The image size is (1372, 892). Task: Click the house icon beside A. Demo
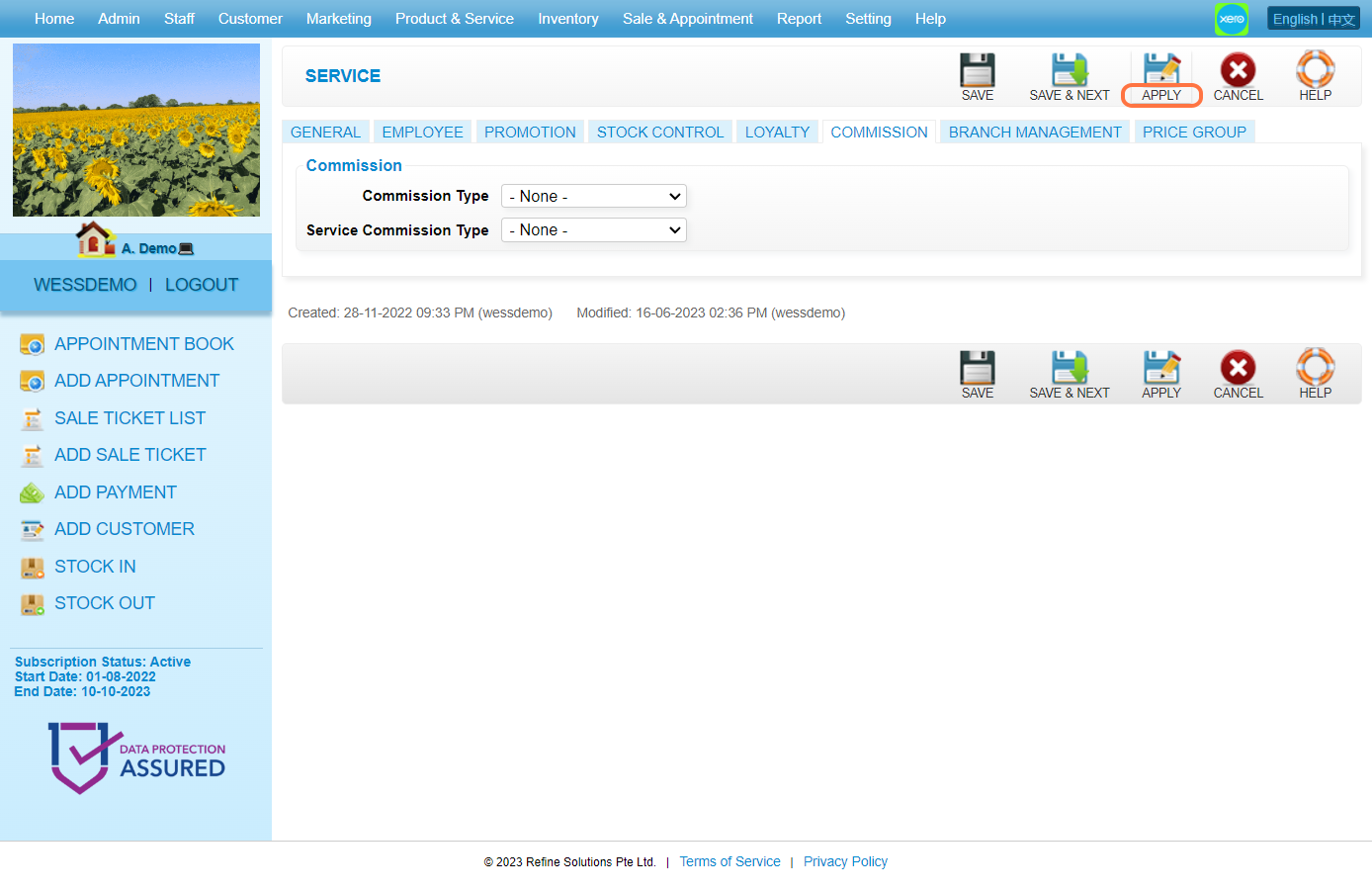coord(96,240)
